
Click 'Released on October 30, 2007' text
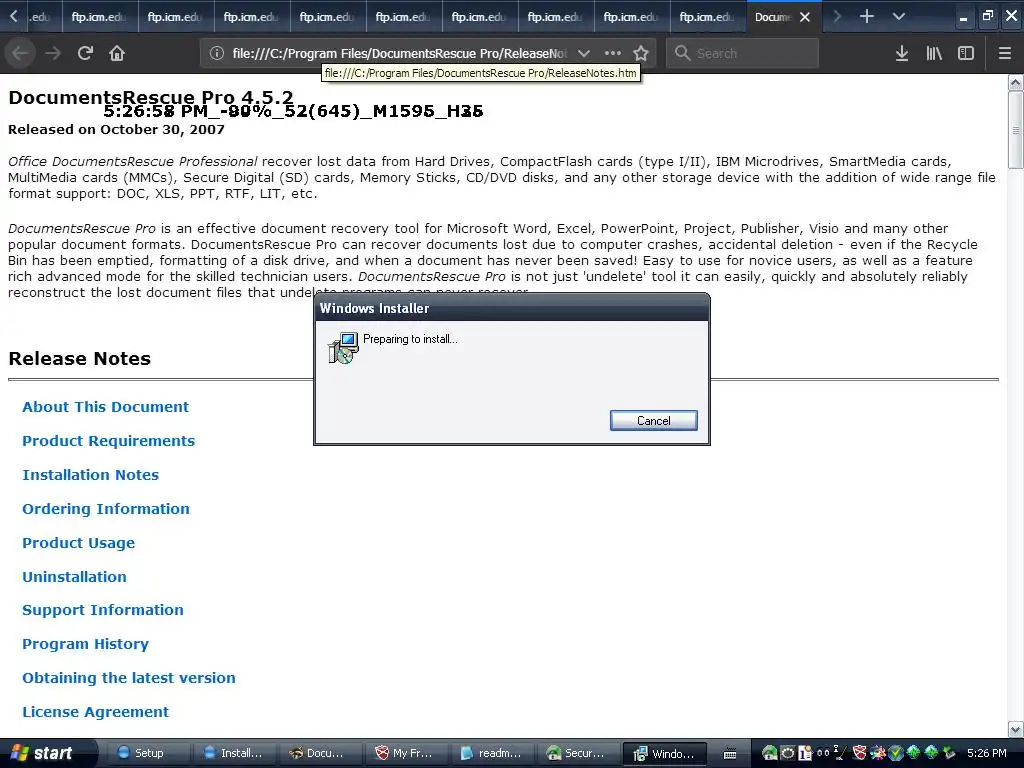116,129
